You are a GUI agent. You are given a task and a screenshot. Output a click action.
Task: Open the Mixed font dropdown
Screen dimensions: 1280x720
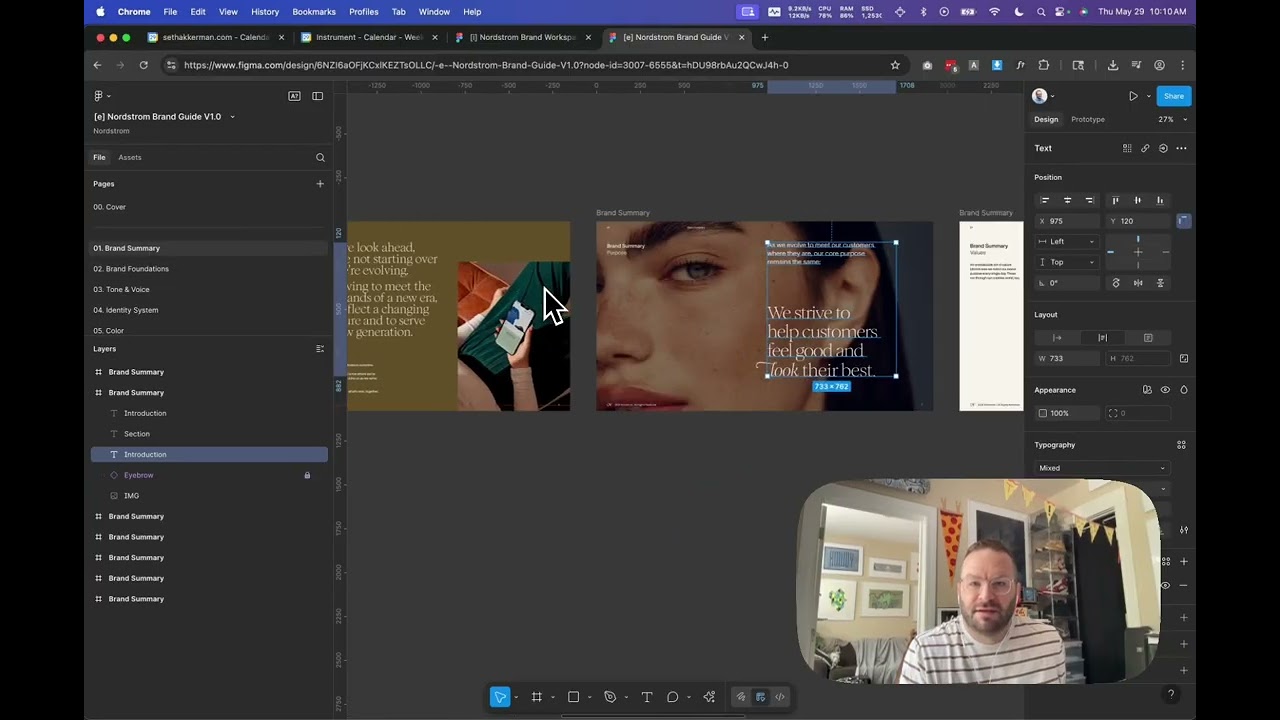[1102, 468]
